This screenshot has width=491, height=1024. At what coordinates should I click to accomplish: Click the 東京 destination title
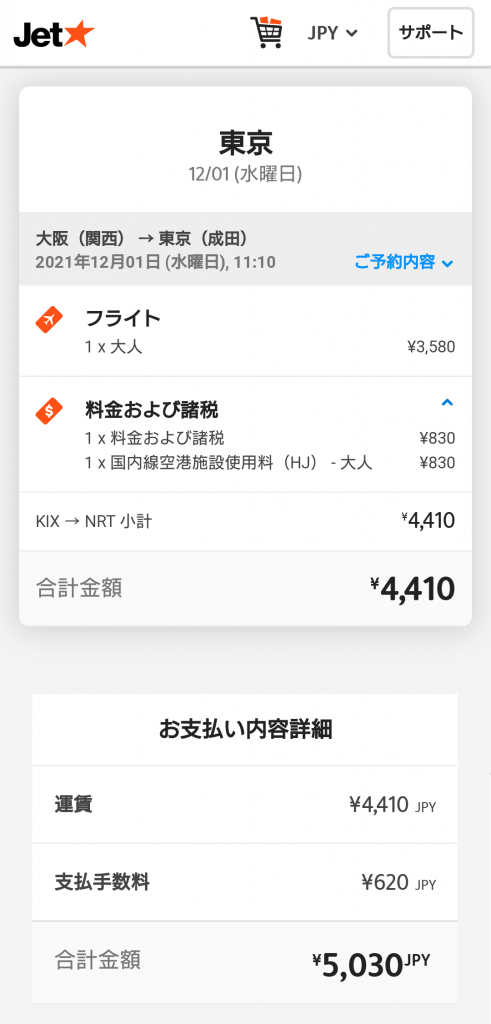click(x=246, y=142)
